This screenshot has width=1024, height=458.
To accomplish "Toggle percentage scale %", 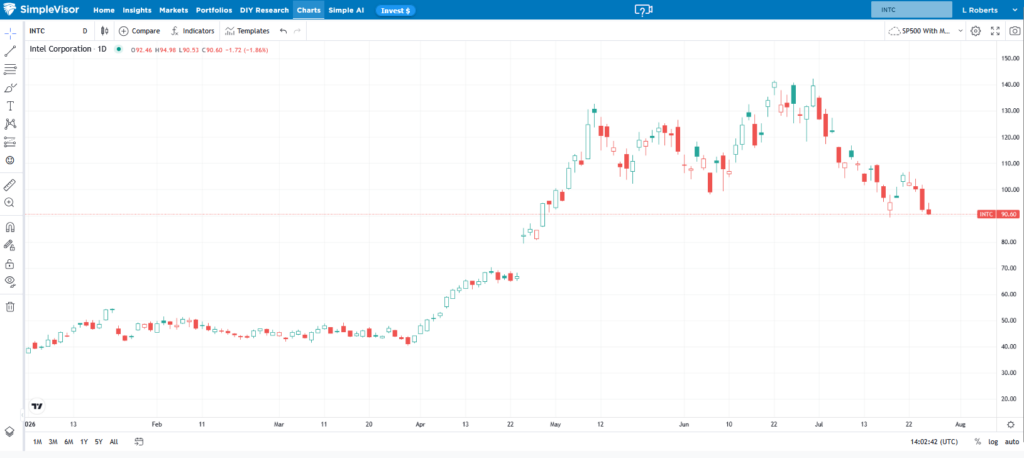I will 978,442.
